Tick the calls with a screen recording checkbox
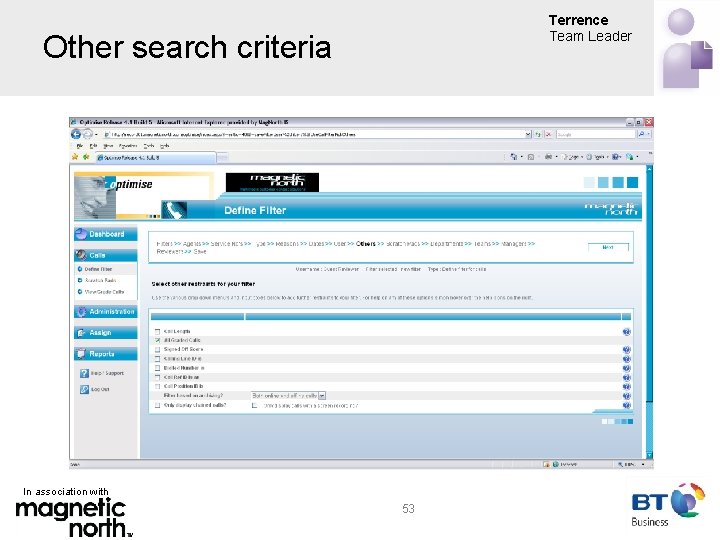Viewport: 720px width, 540px height. [x=254, y=405]
